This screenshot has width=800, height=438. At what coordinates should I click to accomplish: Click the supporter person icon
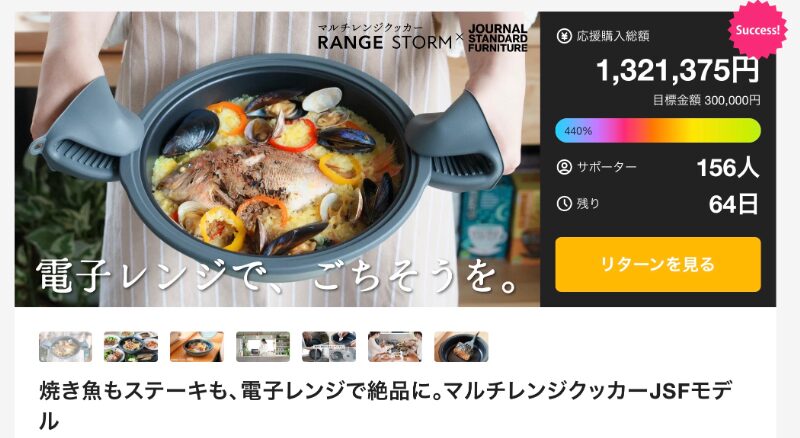pos(564,167)
